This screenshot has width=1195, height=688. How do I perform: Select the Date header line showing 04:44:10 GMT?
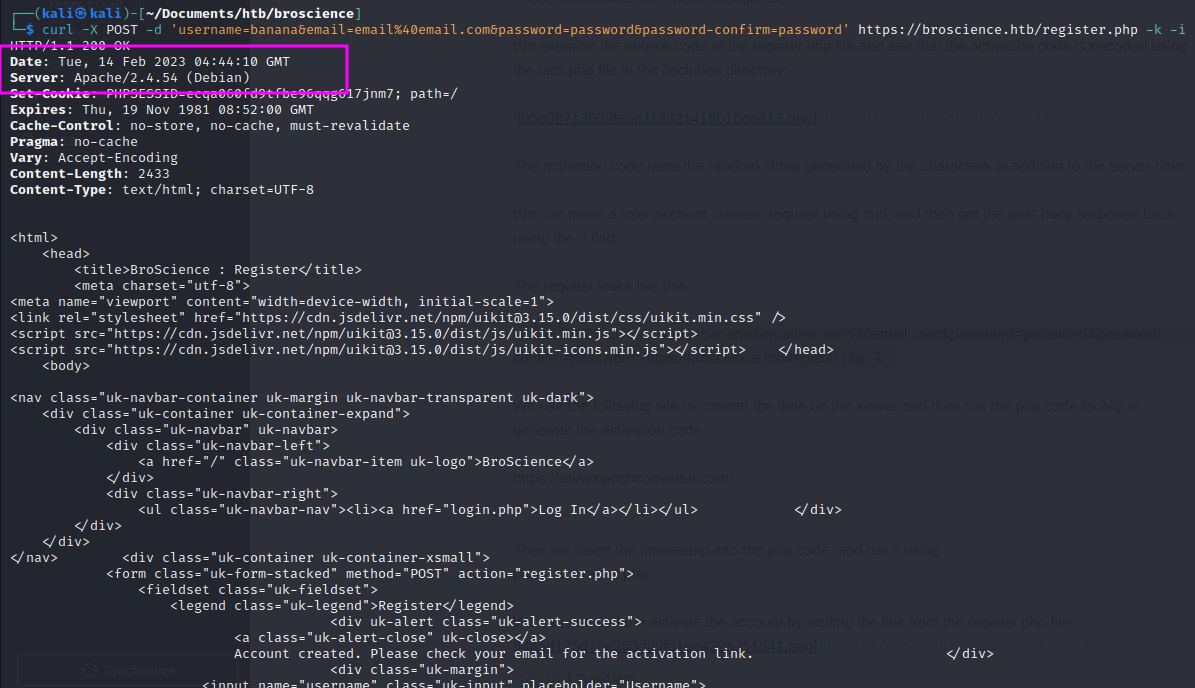pyautogui.click(x=150, y=62)
